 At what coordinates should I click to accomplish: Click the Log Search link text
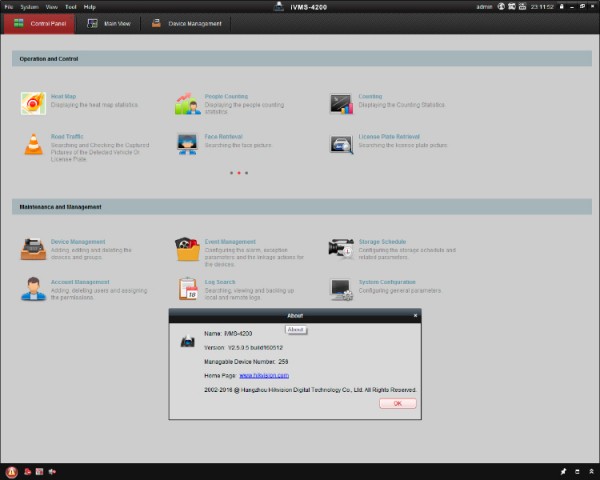(x=220, y=282)
